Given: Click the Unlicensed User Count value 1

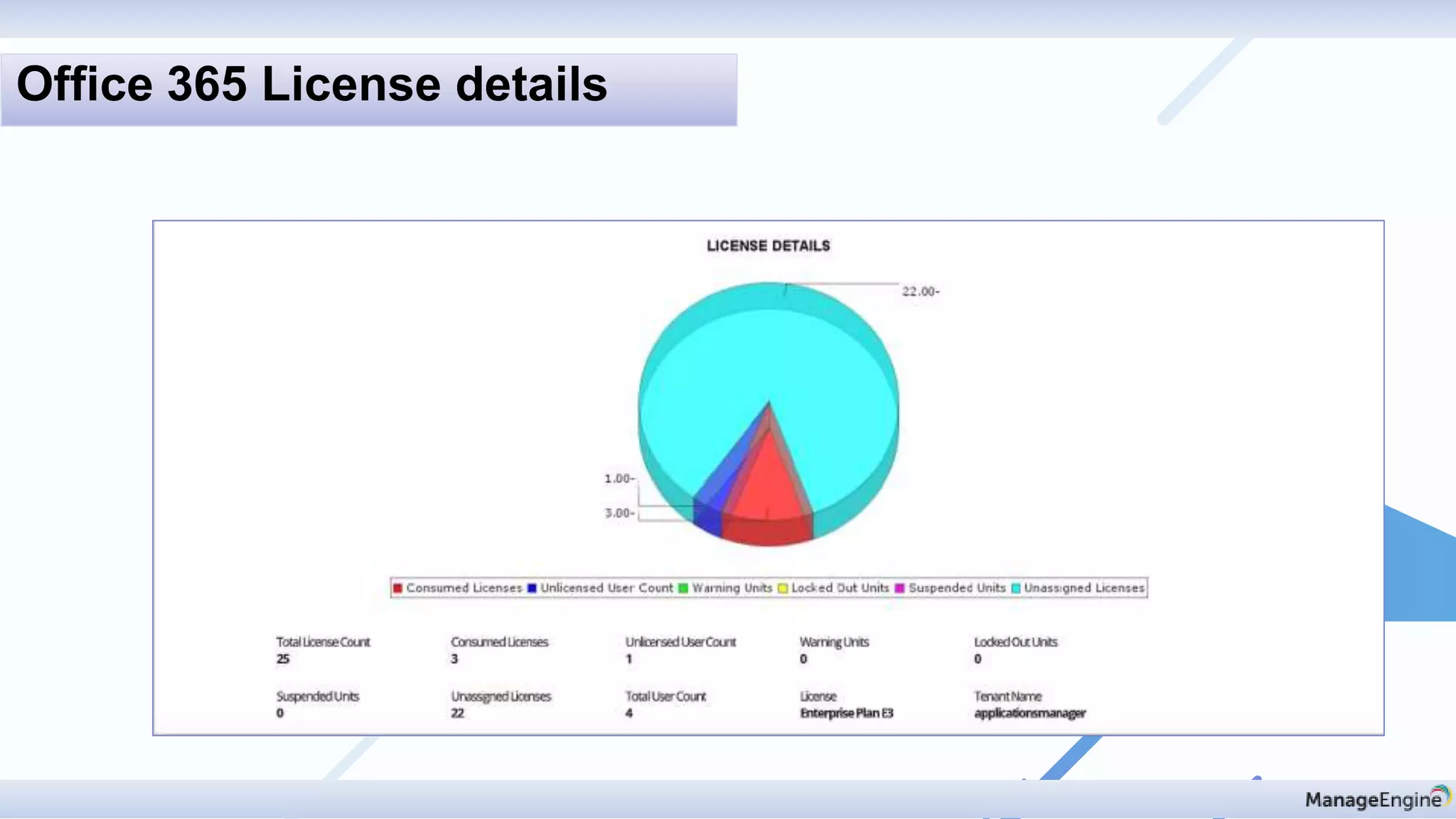Looking at the screenshot, I should [x=629, y=659].
